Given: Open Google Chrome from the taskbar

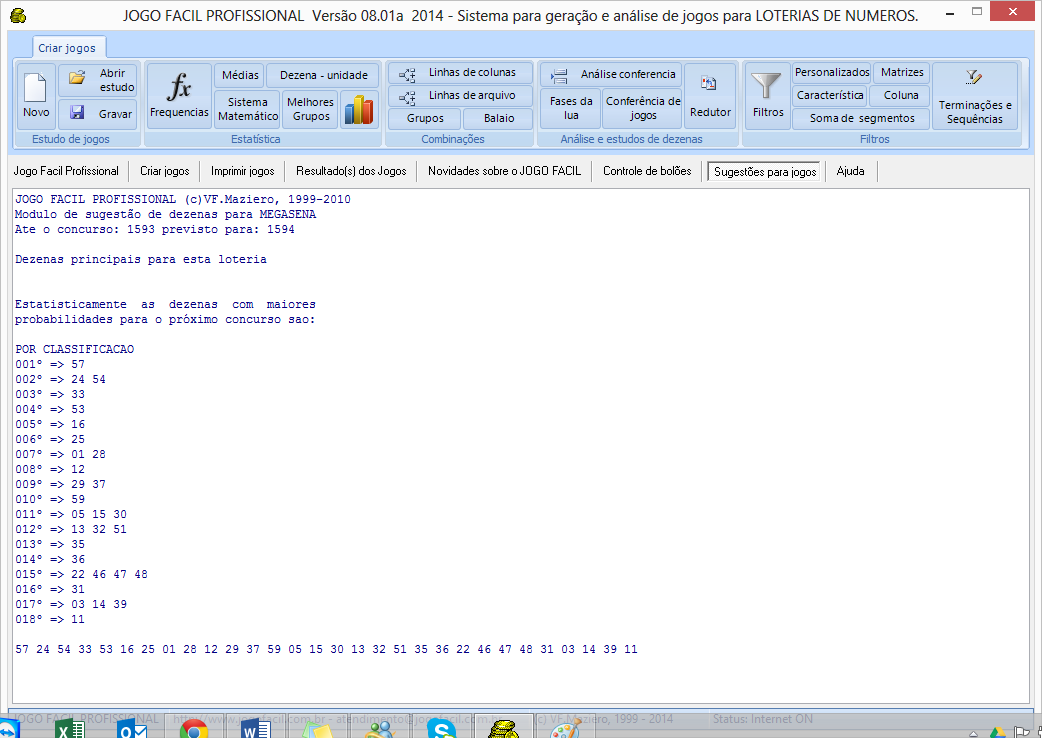Looking at the screenshot, I should [x=193, y=729].
